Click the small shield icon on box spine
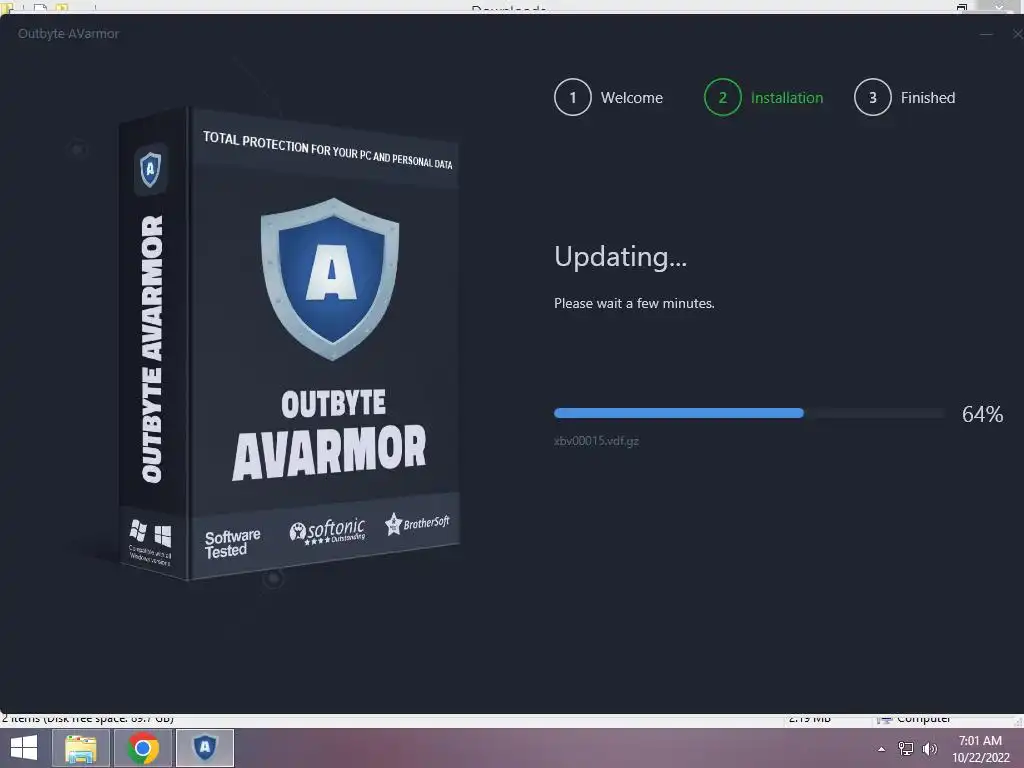The width and height of the screenshot is (1024, 768). 150,169
